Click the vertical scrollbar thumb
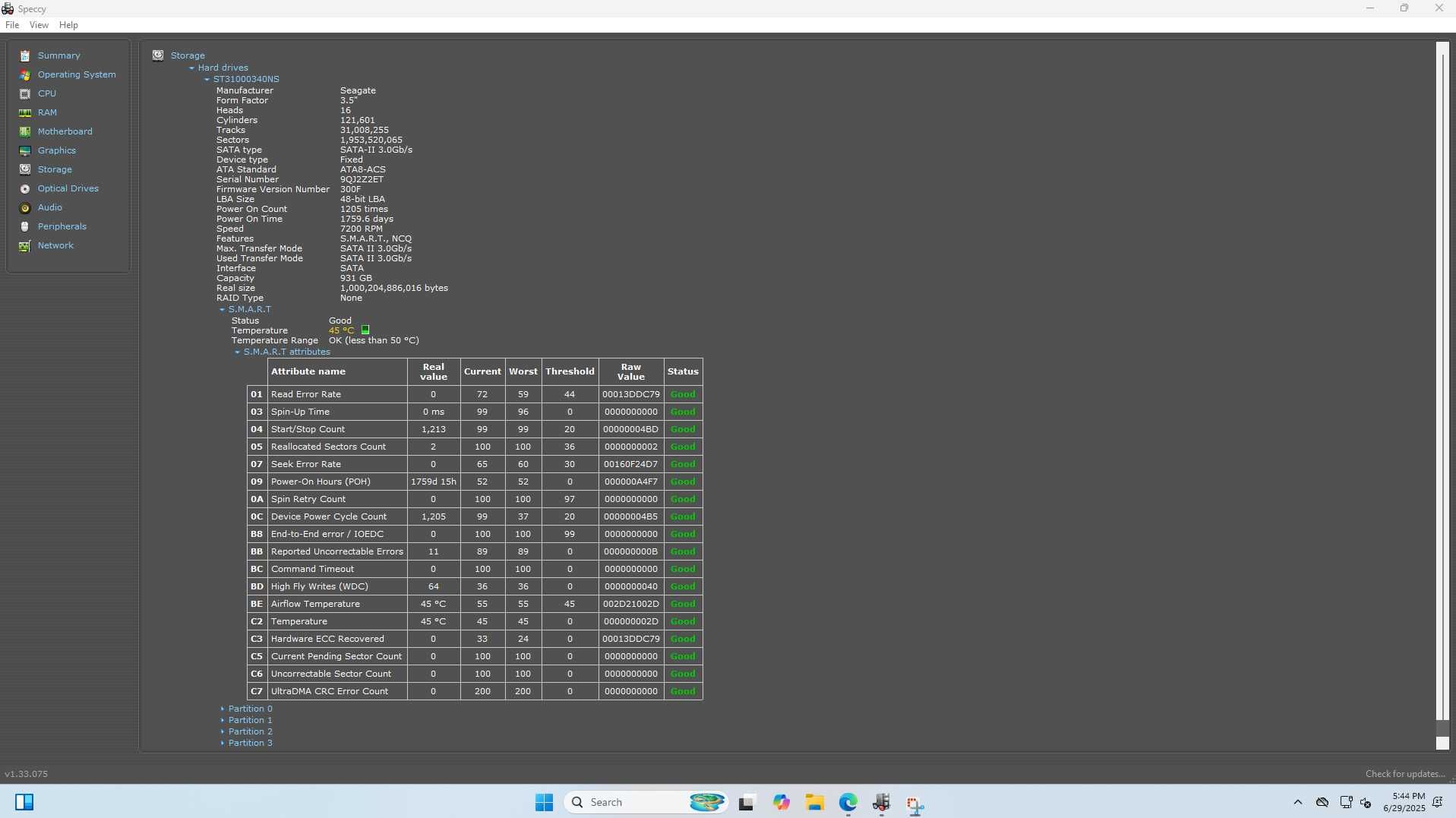The height and width of the screenshot is (818, 1456). tap(1442, 386)
